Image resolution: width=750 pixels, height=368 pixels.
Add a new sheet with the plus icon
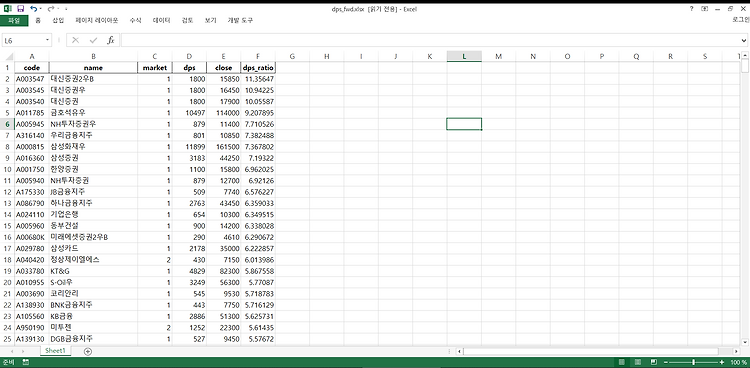pyautogui.click(x=88, y=351)
